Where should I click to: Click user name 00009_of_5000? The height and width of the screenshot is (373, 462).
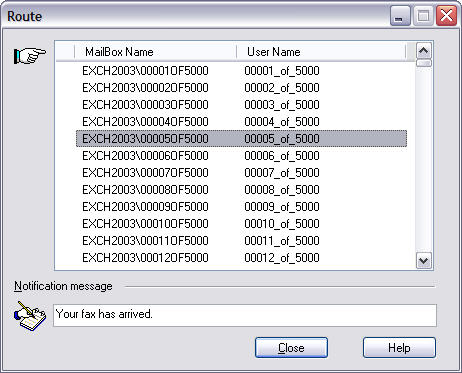[x=282, y=207]
